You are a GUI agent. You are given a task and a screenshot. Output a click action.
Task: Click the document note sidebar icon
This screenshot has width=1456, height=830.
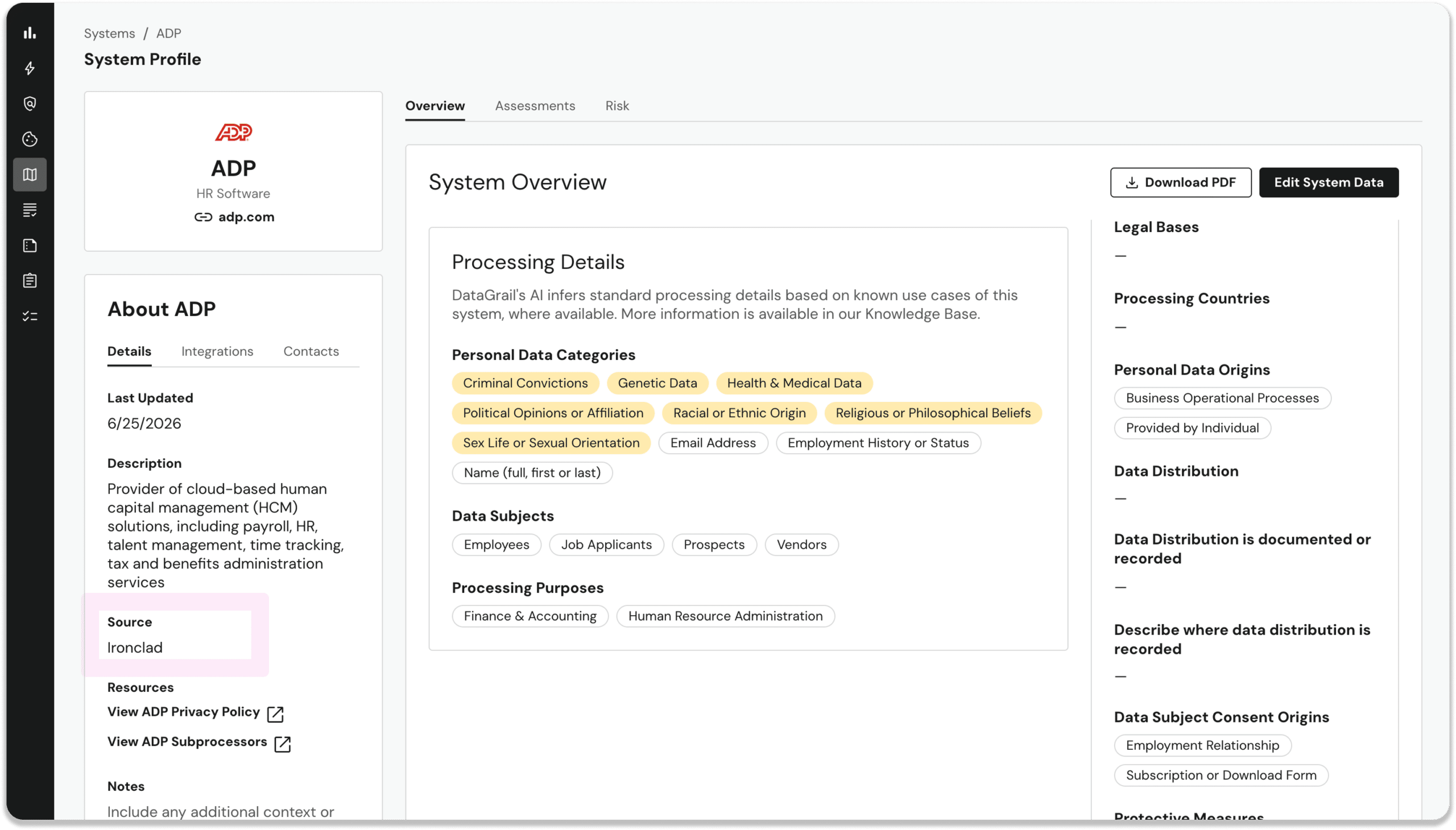(30, 245)
